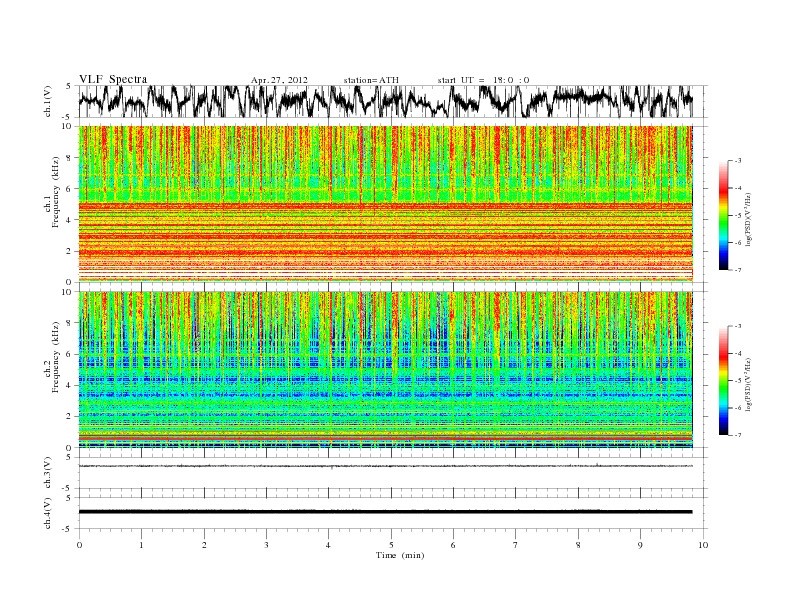
Task: Click the "Time (min)" axis label
Action: coord(400,555)
